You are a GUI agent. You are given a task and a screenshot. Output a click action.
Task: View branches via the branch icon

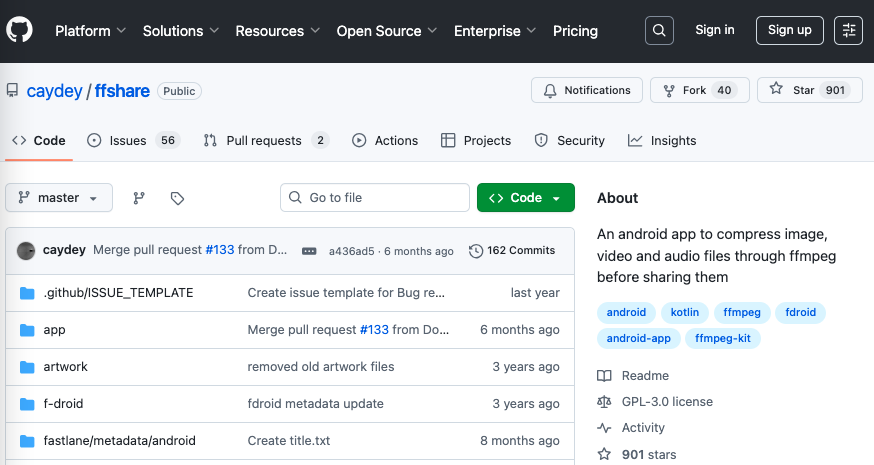[x=139, y=198]
